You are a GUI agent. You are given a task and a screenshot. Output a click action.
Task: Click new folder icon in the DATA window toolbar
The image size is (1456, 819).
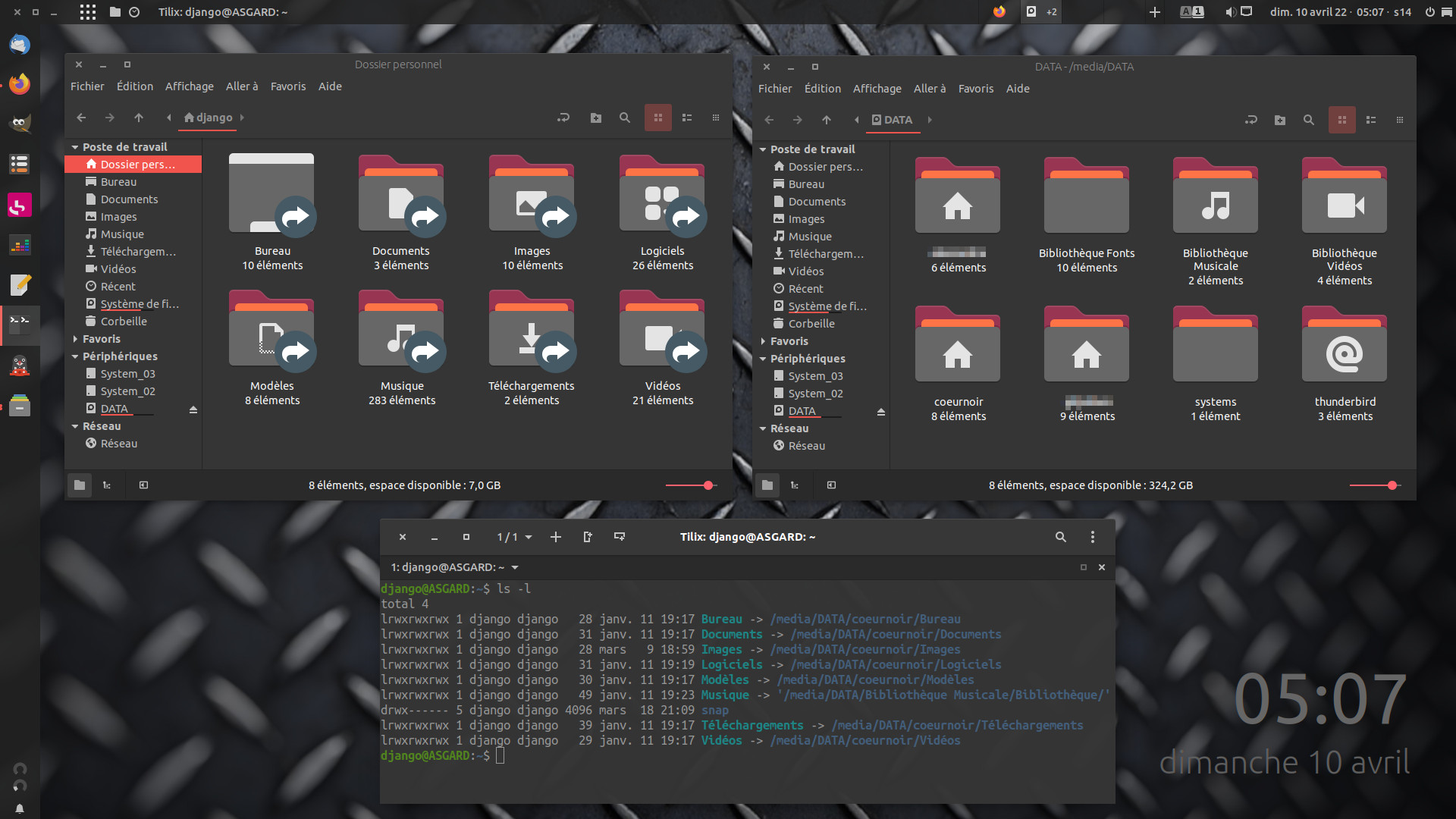[x=1280, y=120]
